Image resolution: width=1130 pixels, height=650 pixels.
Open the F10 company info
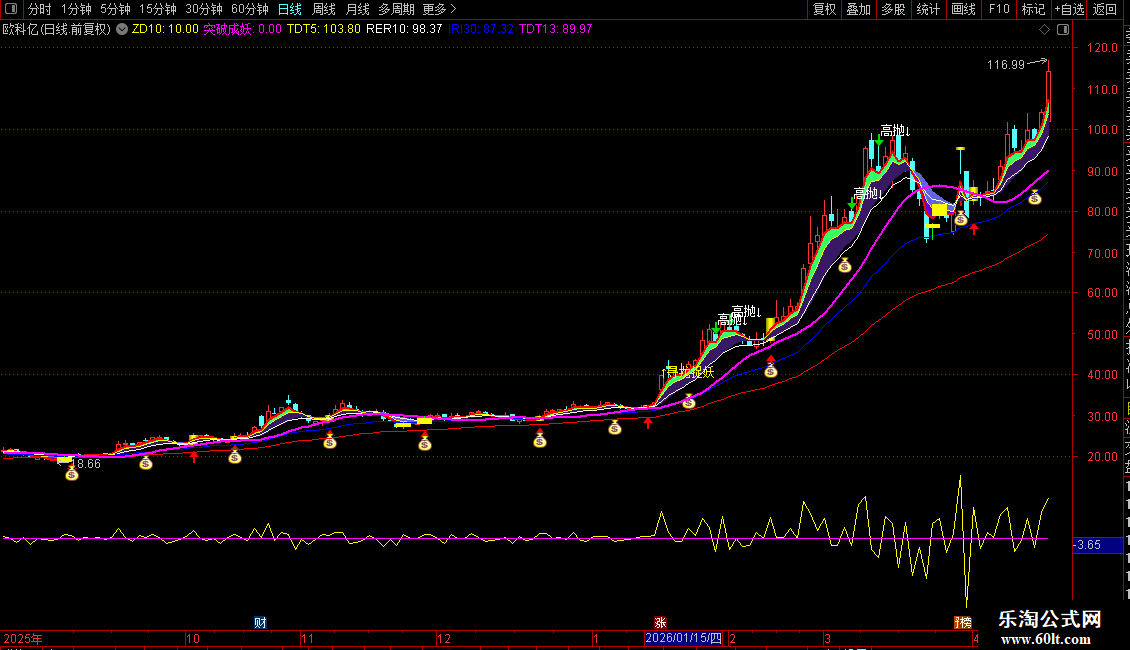999,9
